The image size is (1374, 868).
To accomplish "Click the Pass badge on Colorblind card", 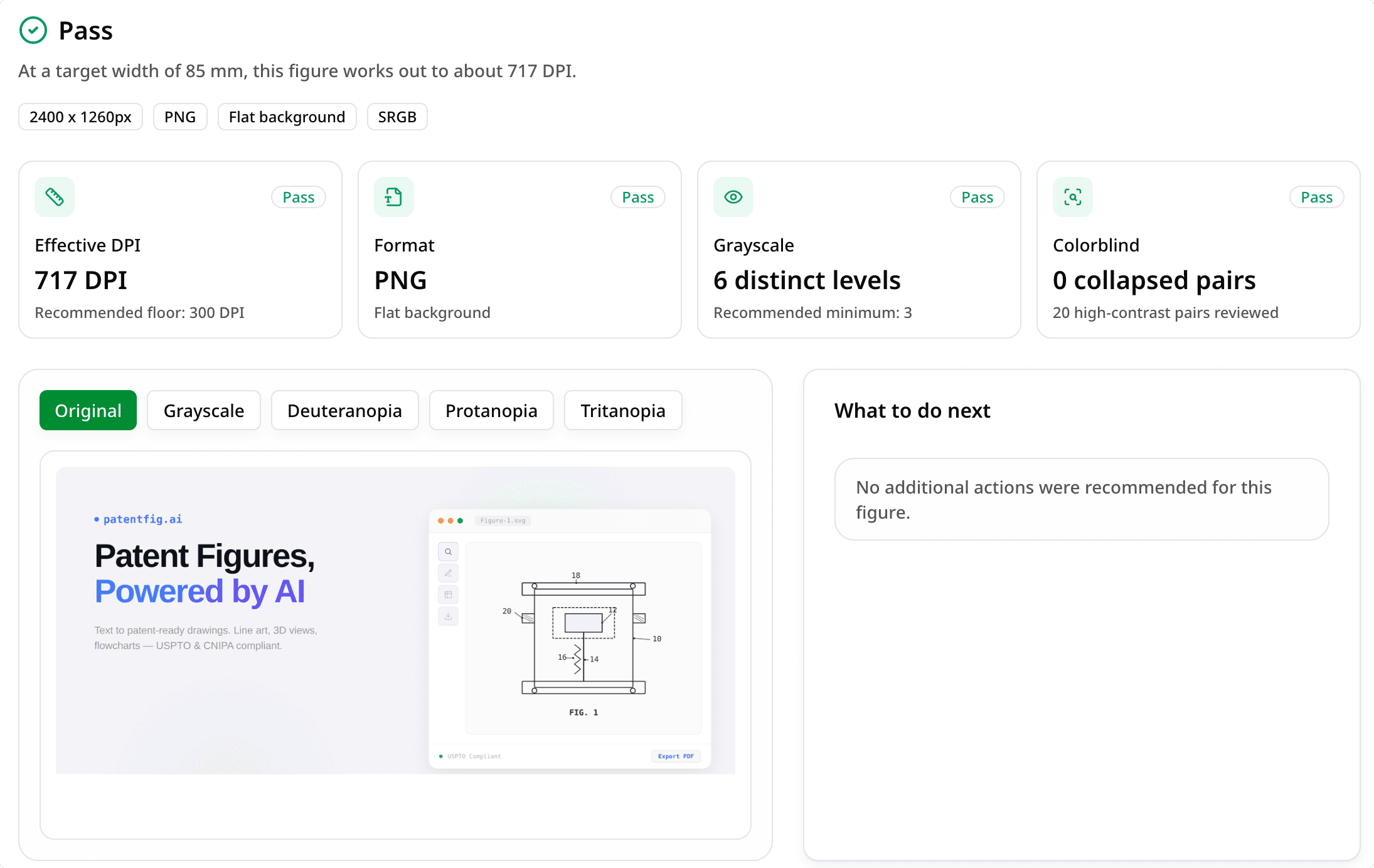I will (1316, 197).
